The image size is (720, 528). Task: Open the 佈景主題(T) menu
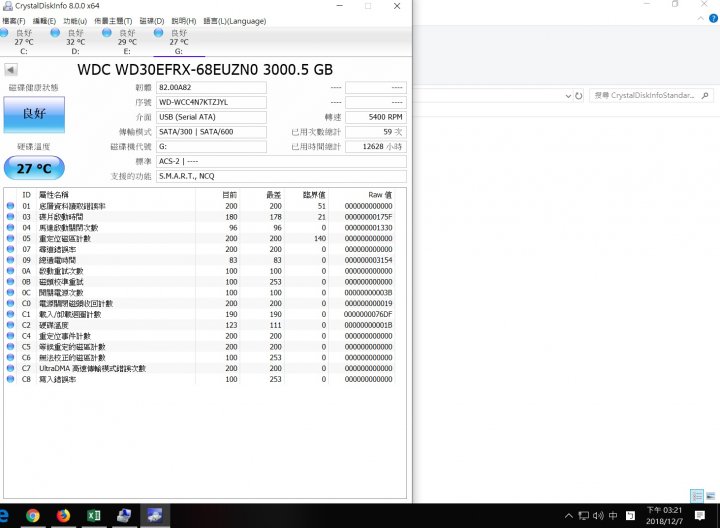coord(113,21)
